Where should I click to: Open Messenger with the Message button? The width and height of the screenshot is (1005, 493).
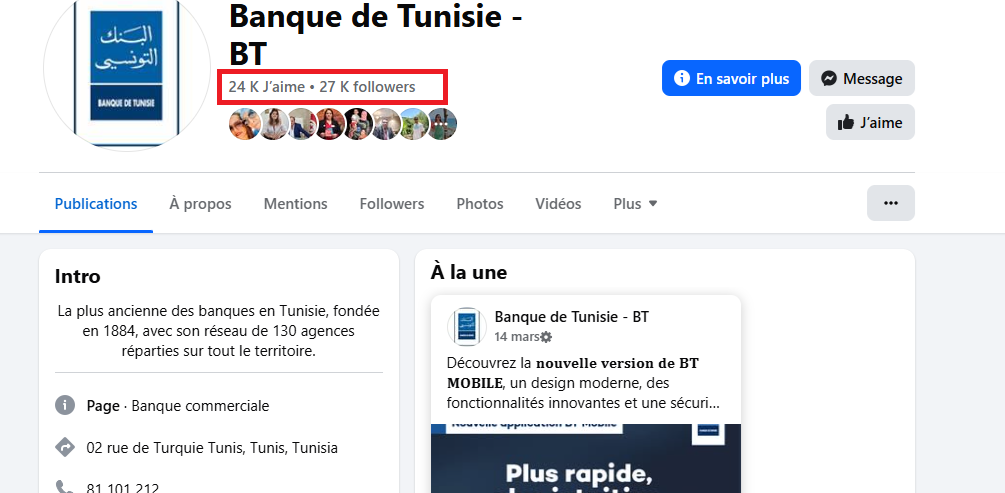861,78
